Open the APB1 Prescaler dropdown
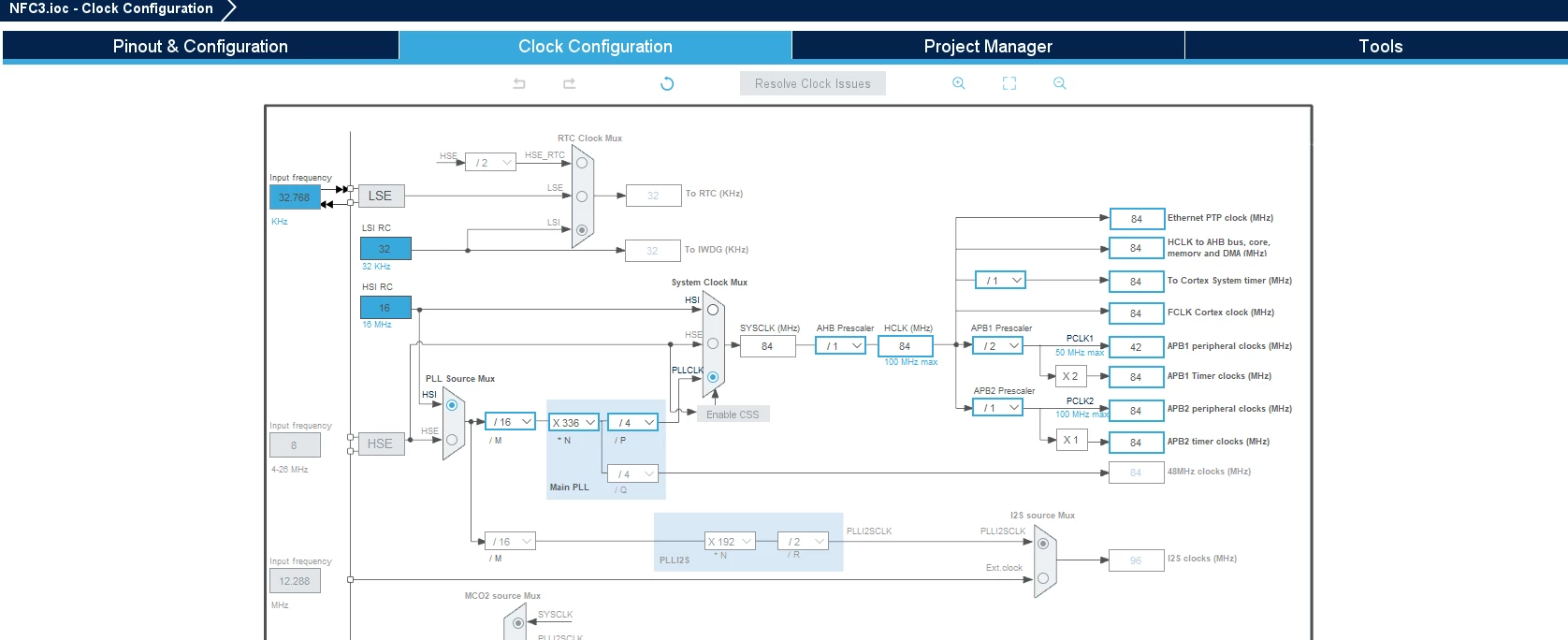1568x640 pixels. point(998,346)
